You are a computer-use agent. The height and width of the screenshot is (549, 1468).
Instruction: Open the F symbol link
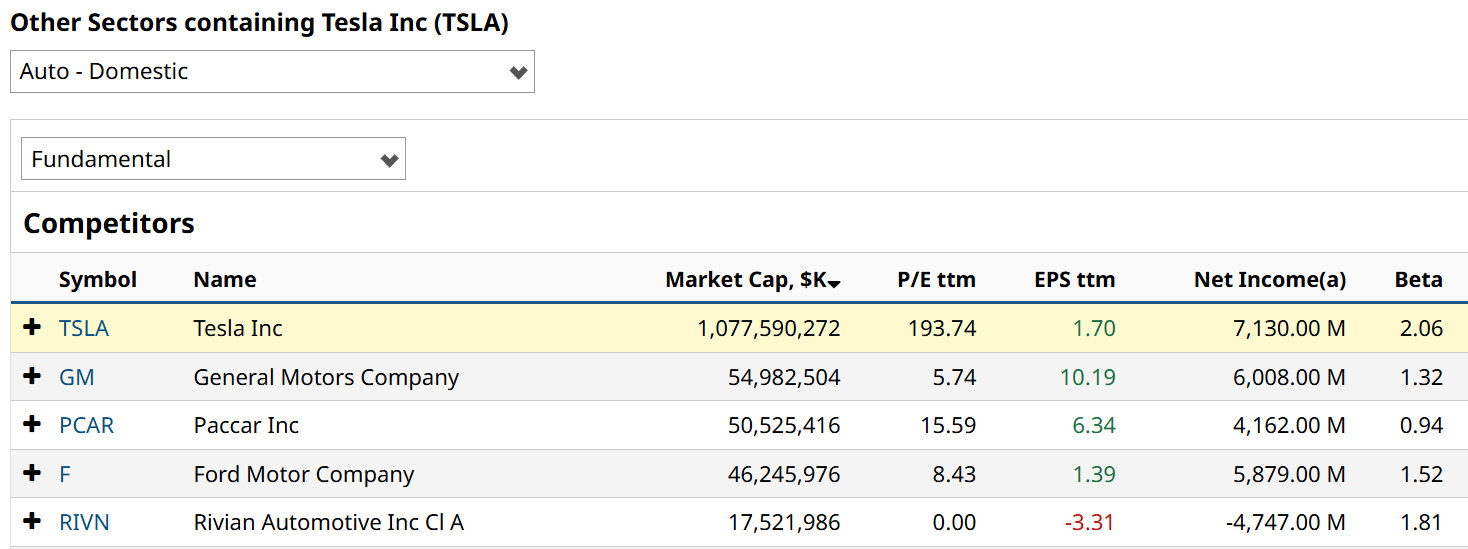(x=65, y=474)
